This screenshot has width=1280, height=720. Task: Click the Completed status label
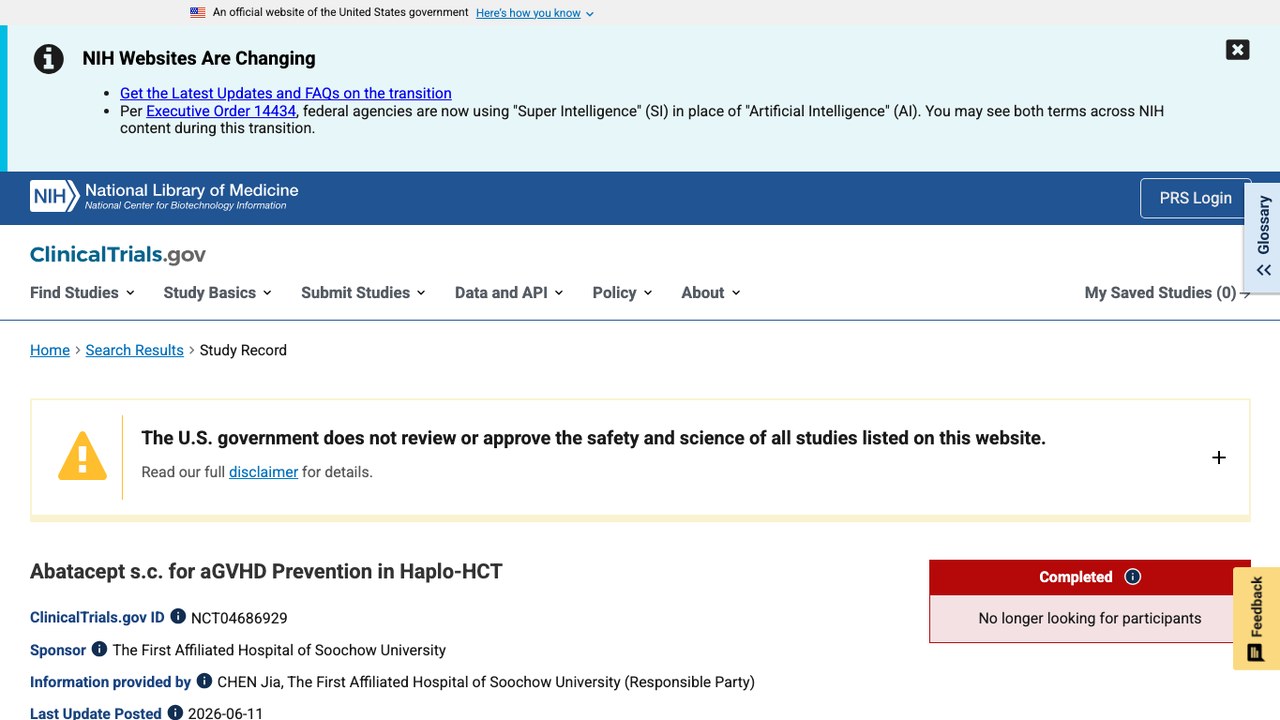pos(1075,577)
